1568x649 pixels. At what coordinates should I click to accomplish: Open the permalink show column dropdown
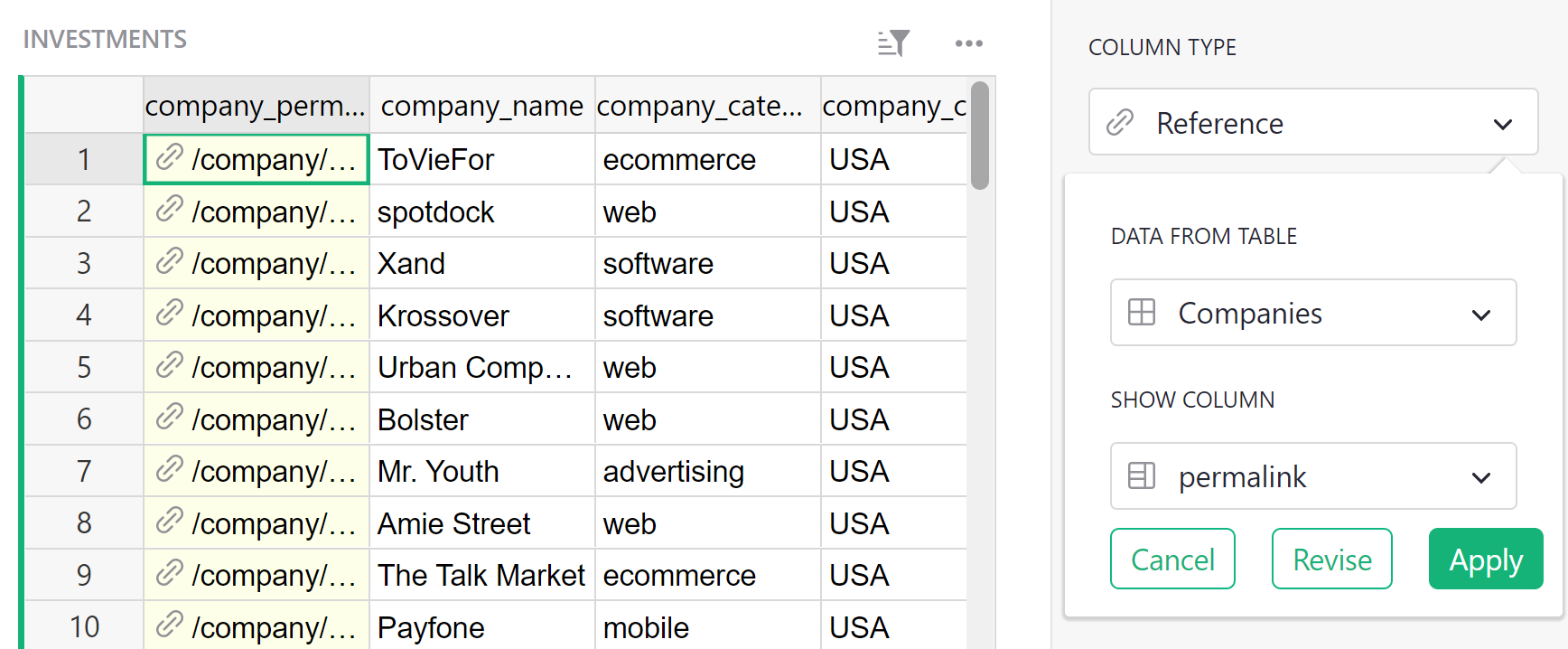(x=1480, y=477)
